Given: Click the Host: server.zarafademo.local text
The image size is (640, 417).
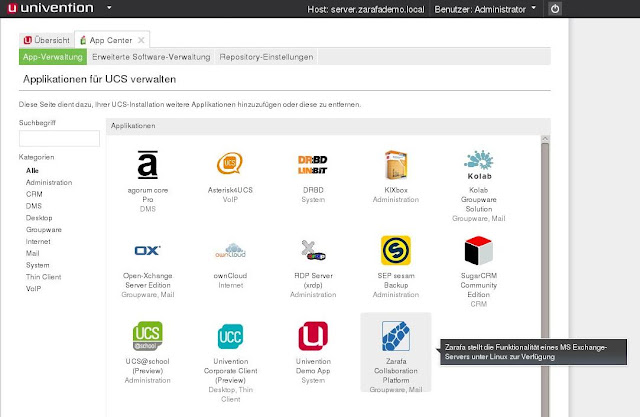Looking at the screenshot, I should [366, 9].
